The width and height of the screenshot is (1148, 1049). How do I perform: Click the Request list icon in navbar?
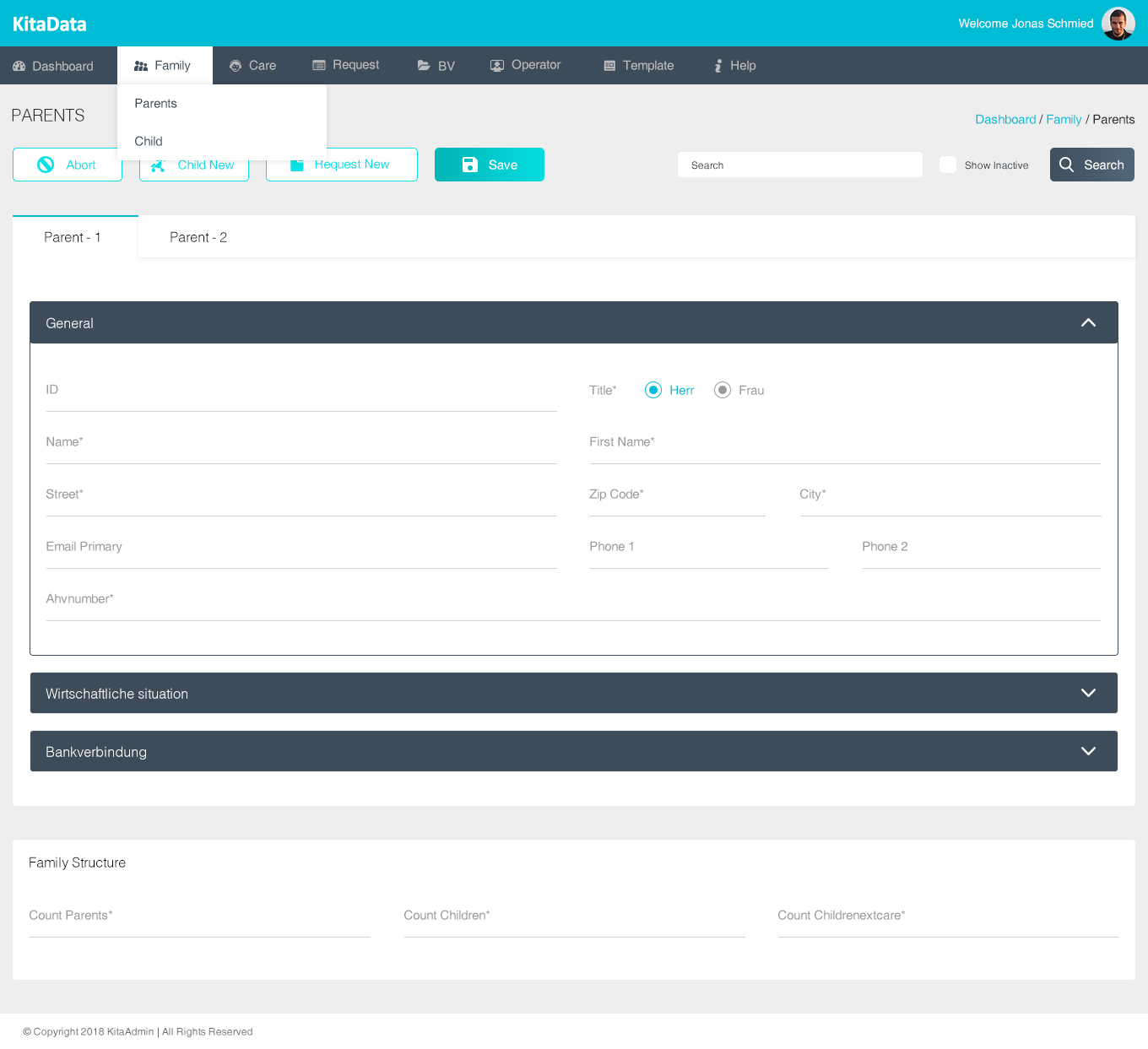click(319, 65)
